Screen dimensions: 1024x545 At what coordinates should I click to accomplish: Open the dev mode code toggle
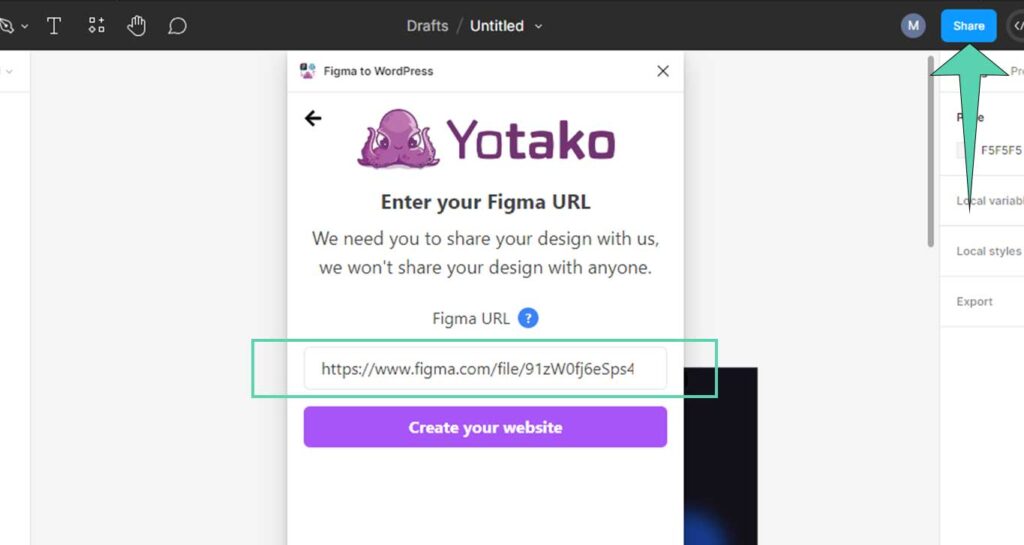(1017, 26)
